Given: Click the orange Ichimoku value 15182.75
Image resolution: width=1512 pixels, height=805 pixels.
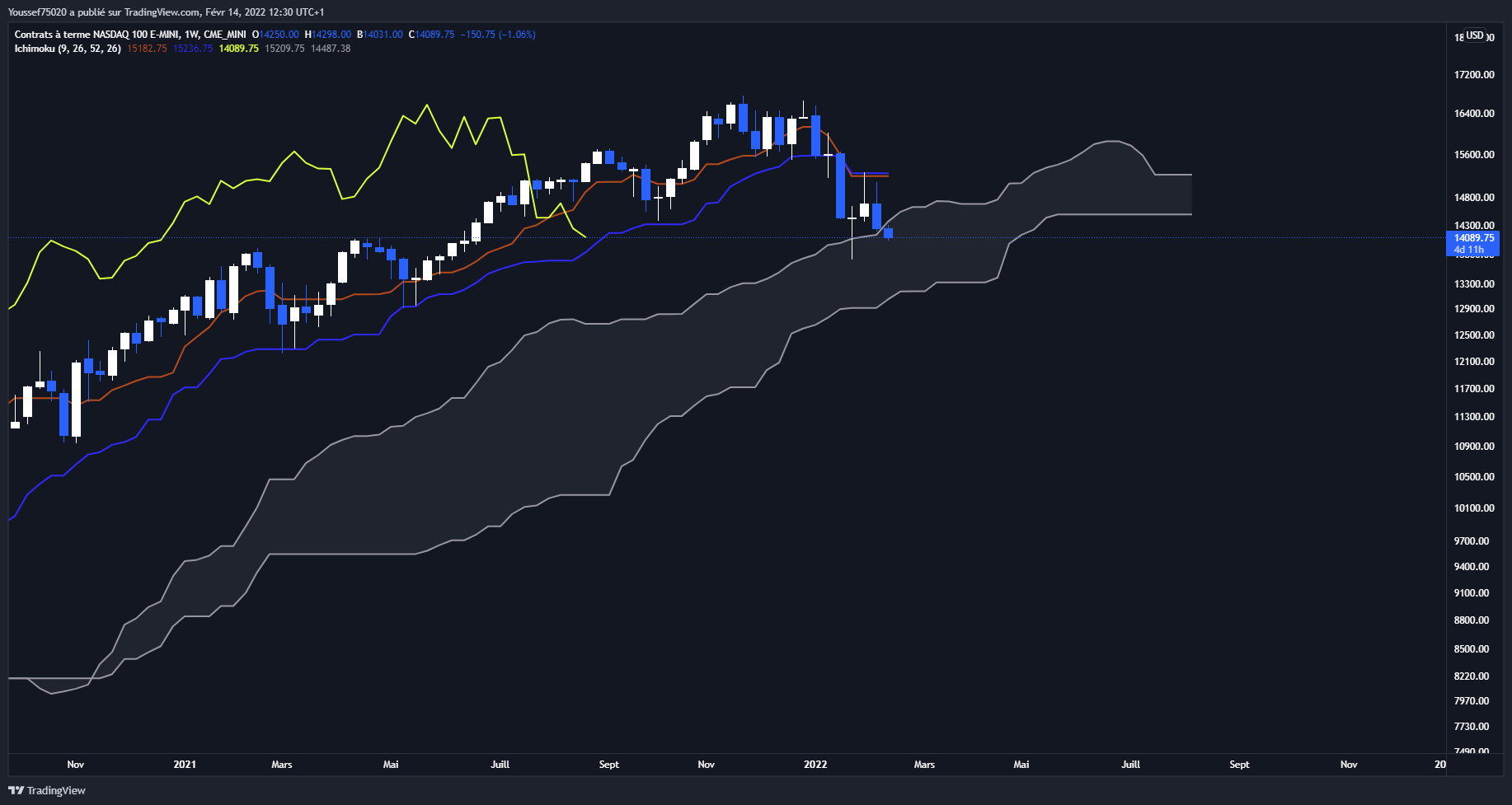Looking at the screenshot, I should click(147, 49).
